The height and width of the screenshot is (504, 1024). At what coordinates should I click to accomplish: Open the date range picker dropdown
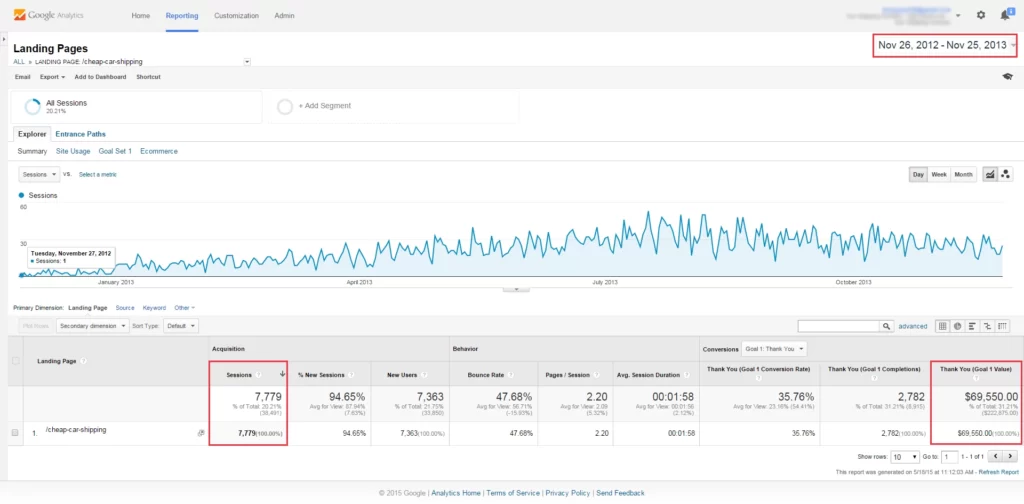coord(945,45)
